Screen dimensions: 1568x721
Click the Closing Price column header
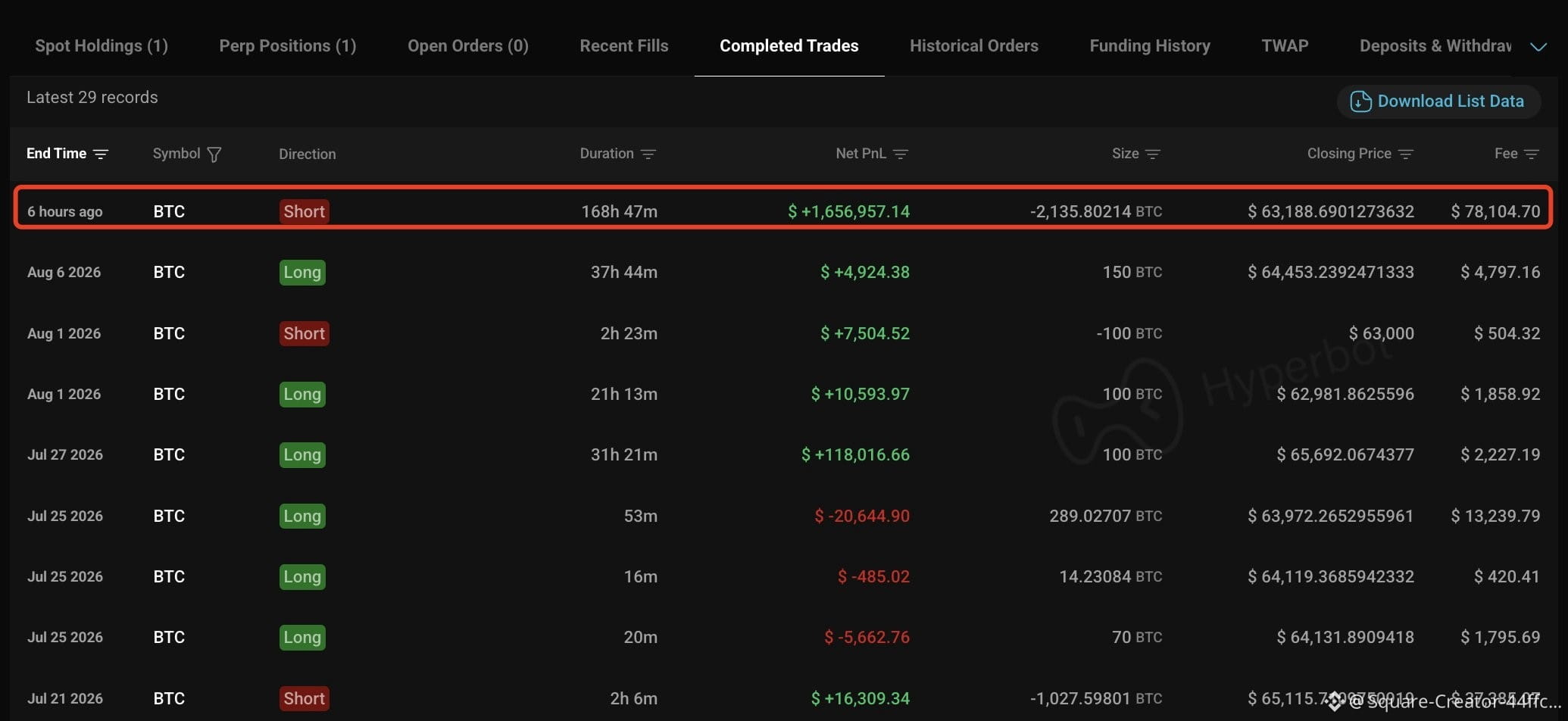(1349, 153)
